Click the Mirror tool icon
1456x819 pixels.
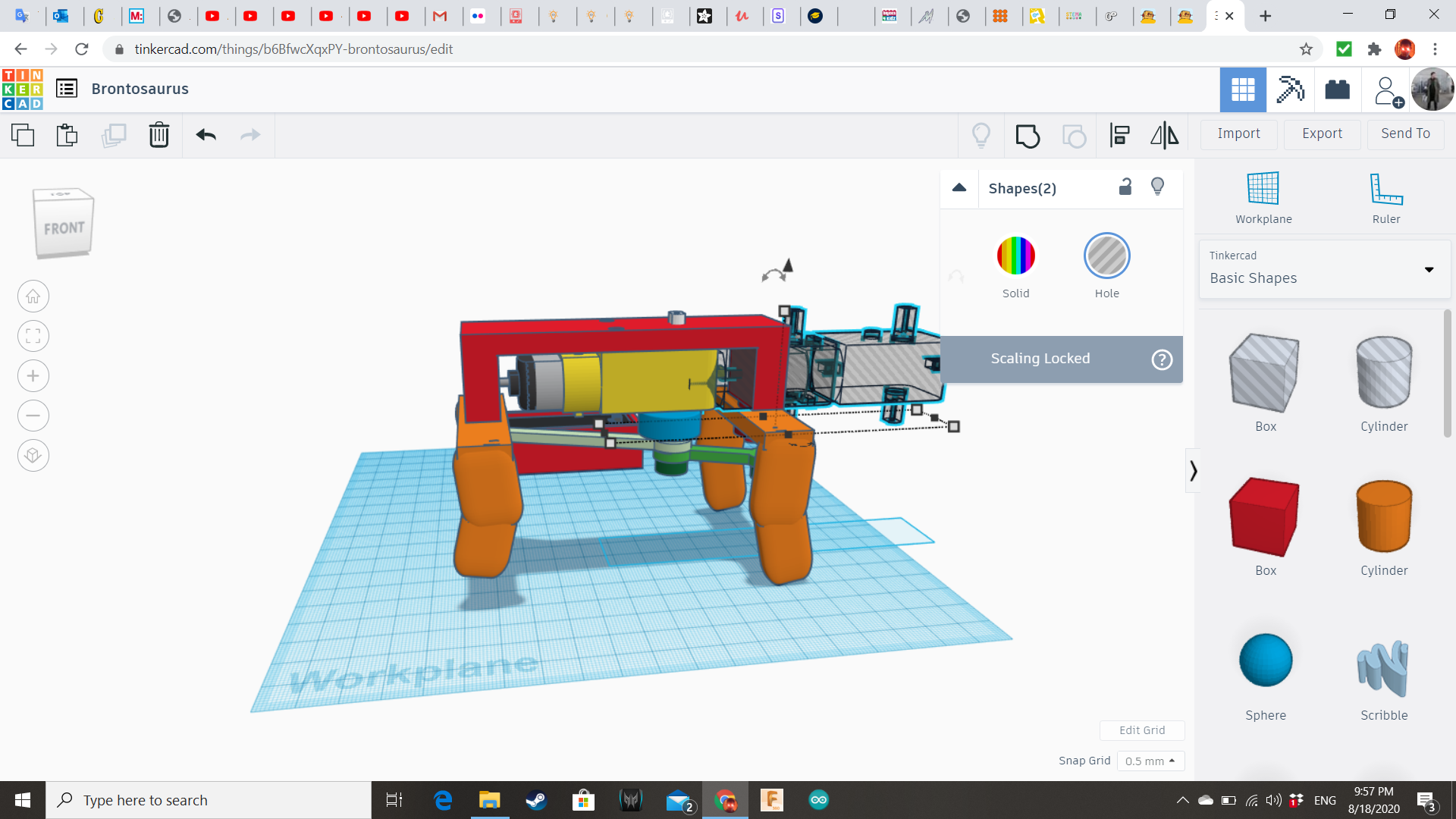(x=1164, y=136)
